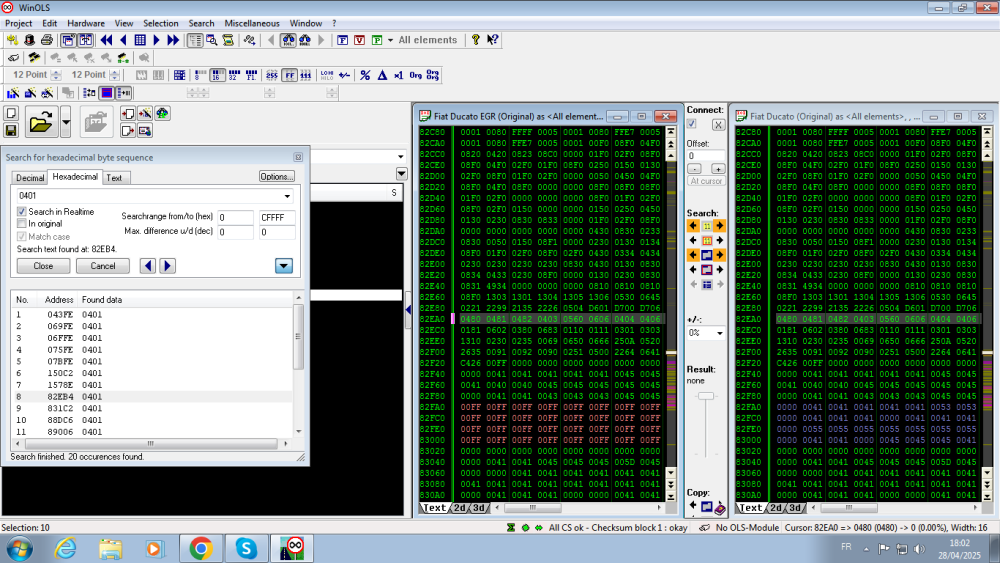
Task: Click the grid table icon between the navigation arrows
Action: (x=140, y=40)
